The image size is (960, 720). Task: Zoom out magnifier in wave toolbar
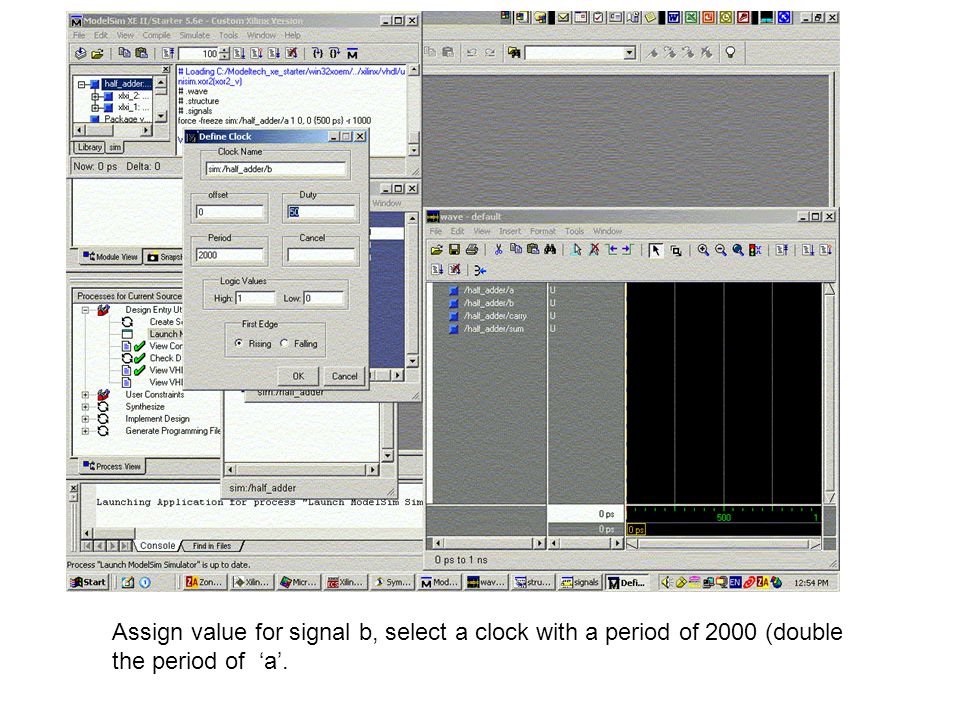[721, 250]
